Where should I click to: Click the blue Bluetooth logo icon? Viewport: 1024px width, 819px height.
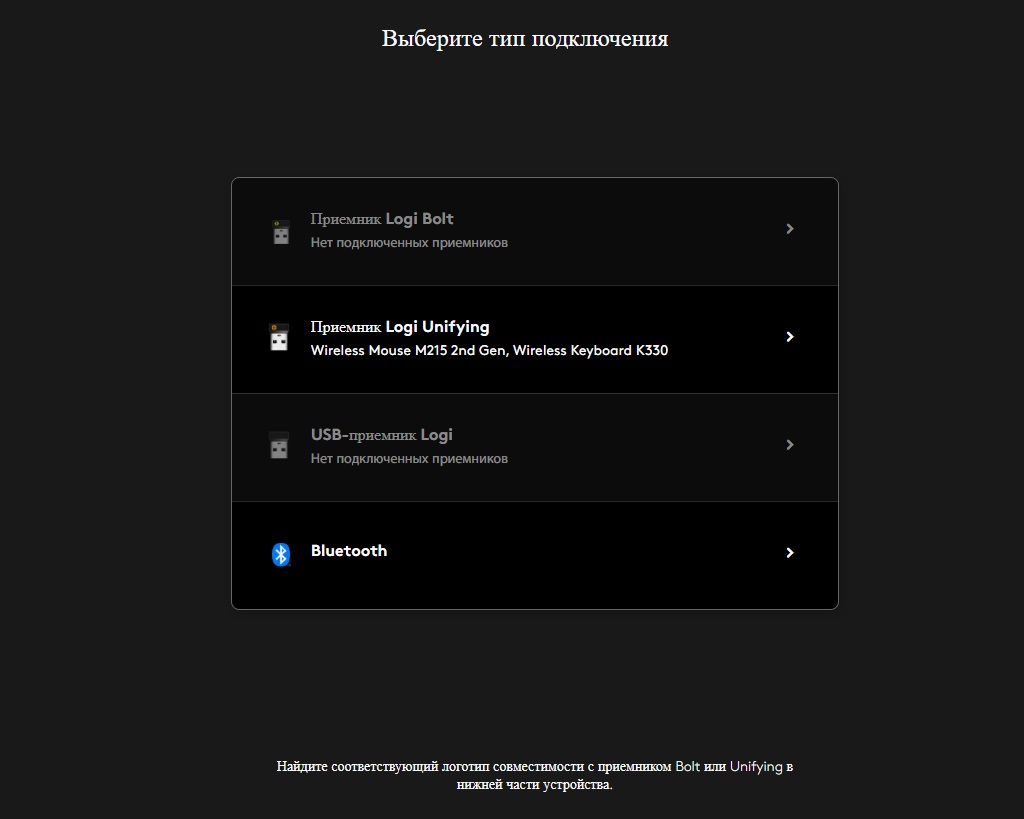pyautogui.click(x=281, y=554)
